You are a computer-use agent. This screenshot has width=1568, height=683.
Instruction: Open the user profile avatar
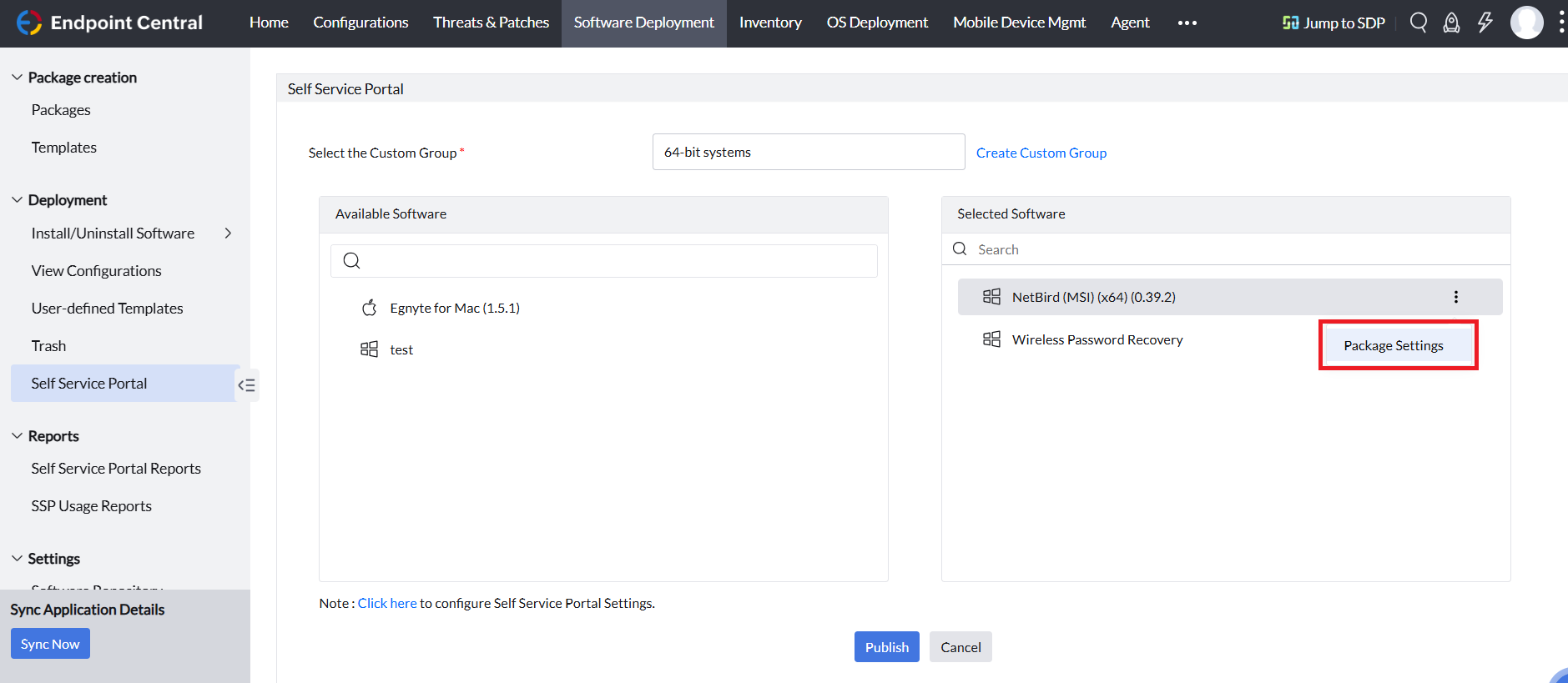pos(1526,23)
